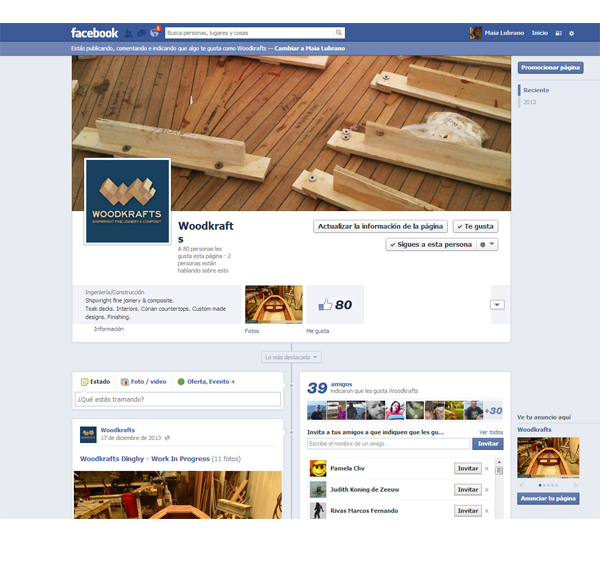Go to previous ad preview arrow

coord(521,485)
